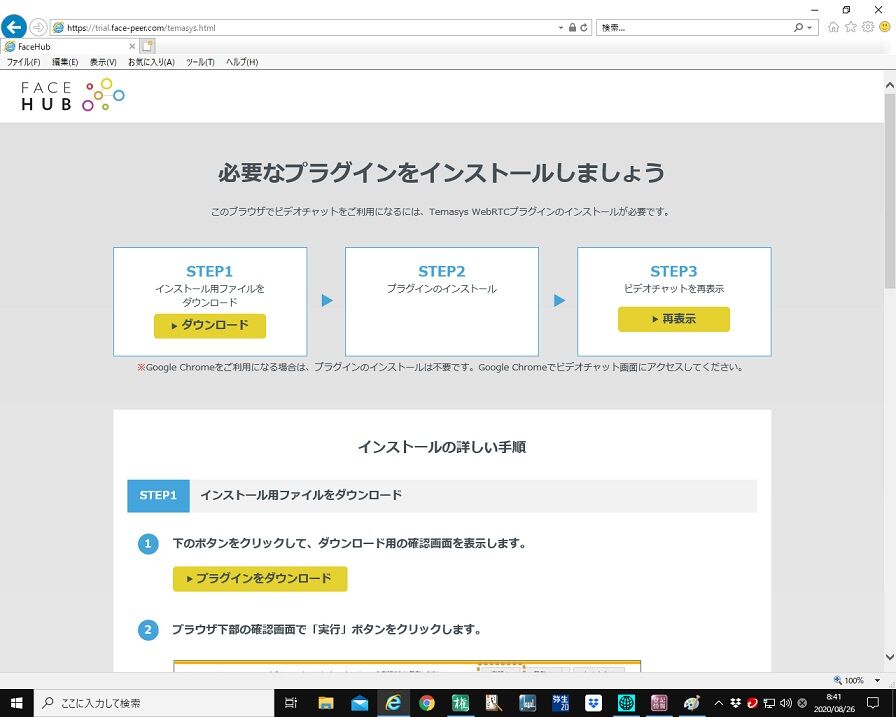Click the STEP2 プラグインのインストール box

pos(442,302)
